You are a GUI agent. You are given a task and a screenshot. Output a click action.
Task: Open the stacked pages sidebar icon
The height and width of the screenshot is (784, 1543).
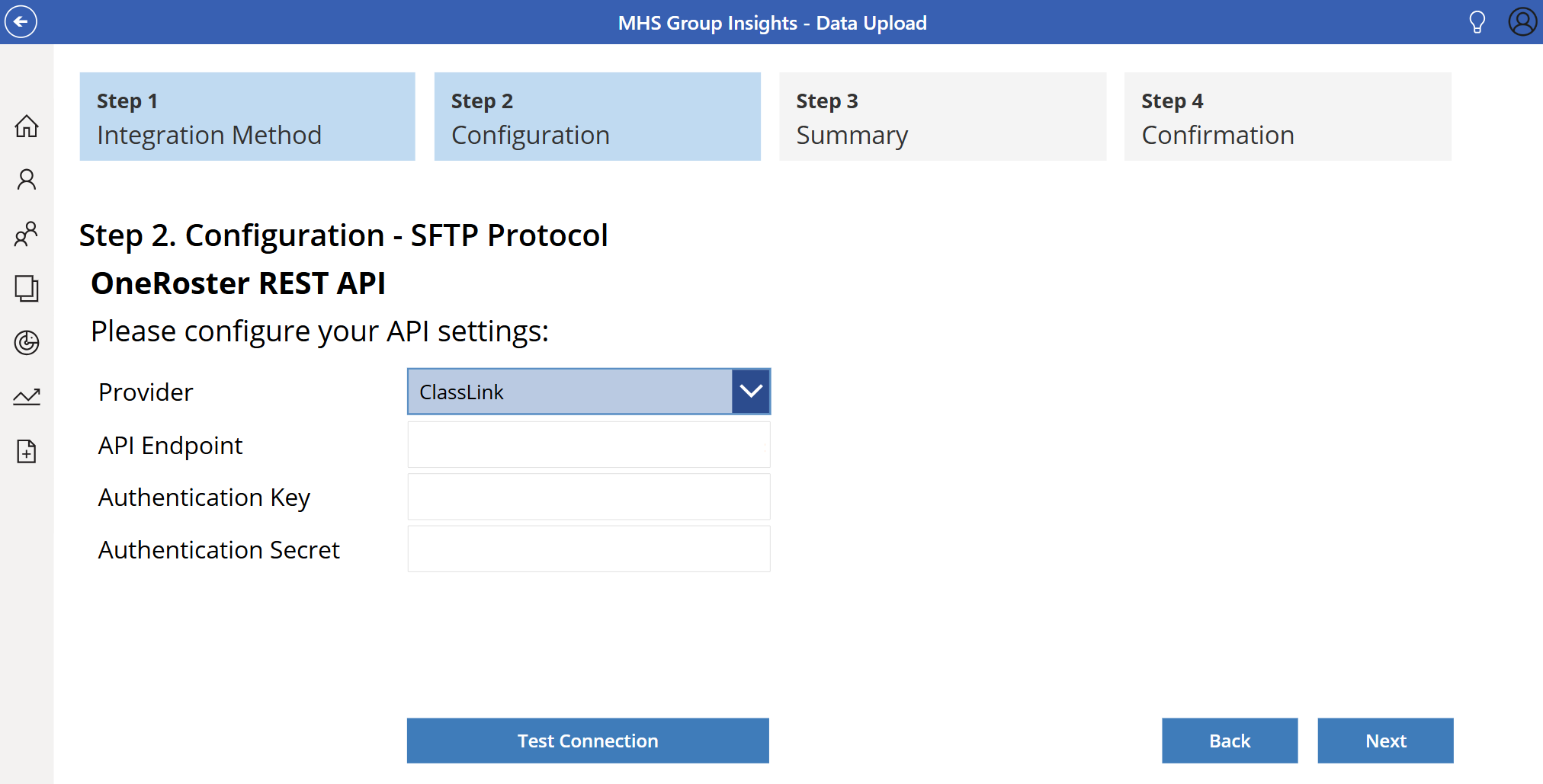click(x=27, y=288)
